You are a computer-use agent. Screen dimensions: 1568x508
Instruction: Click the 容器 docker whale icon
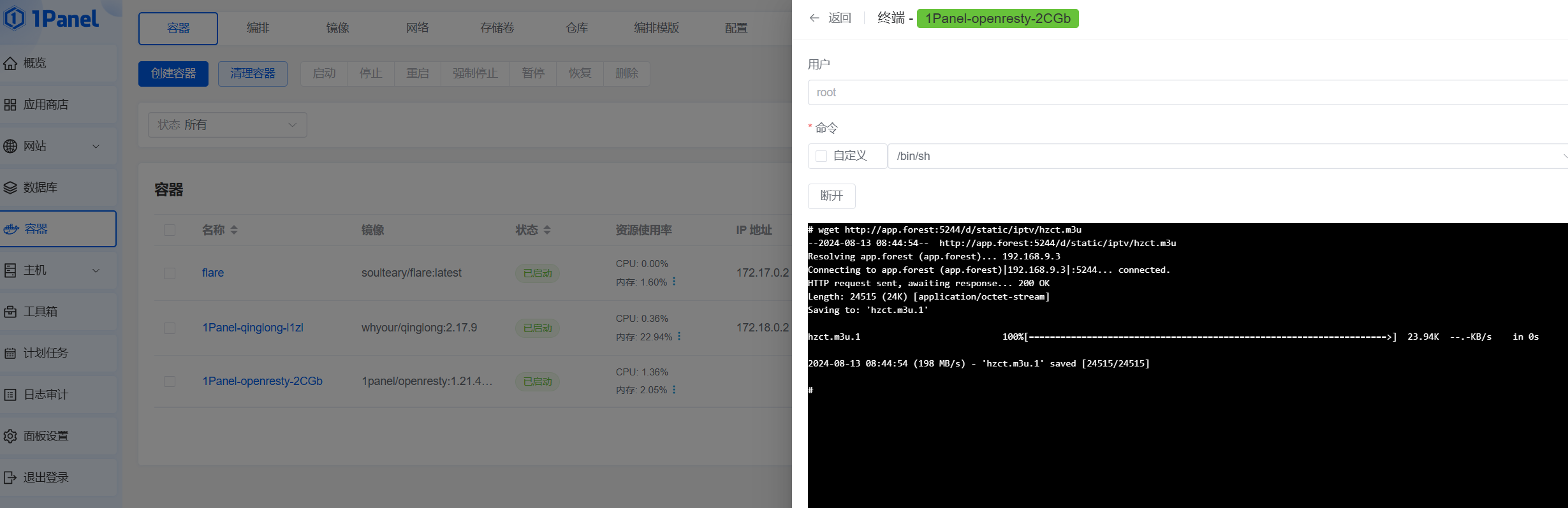(x=11, y=229)
